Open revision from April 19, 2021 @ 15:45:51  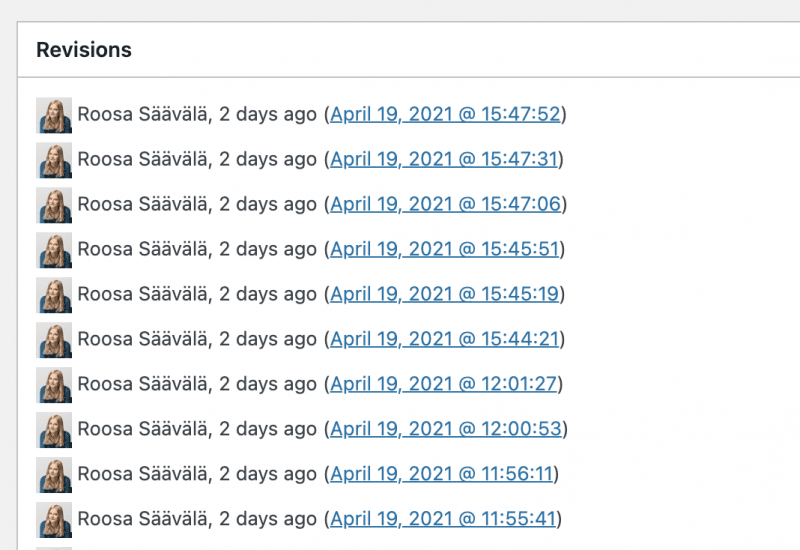444,249
